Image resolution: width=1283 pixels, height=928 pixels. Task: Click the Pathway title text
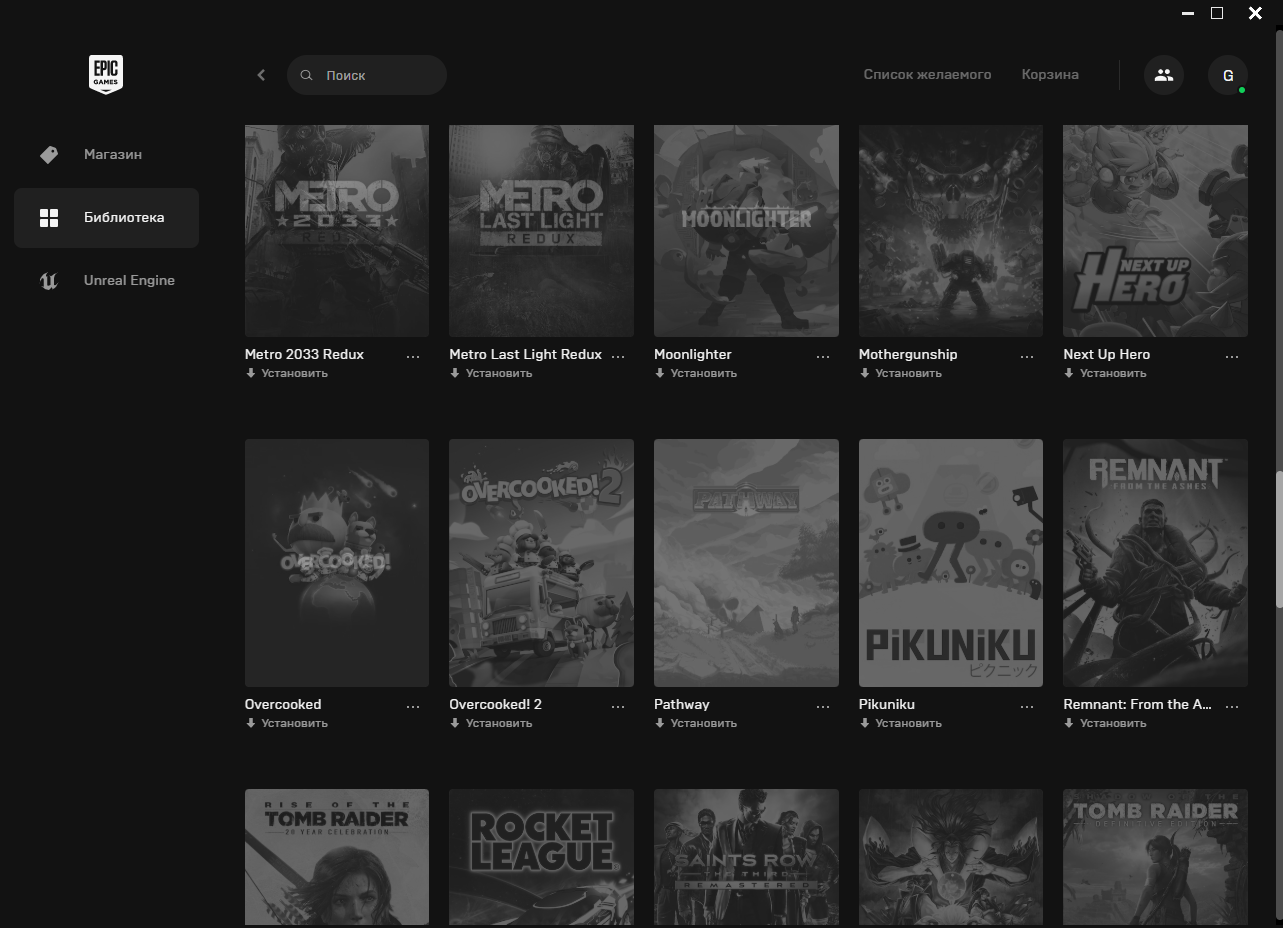[681, 704]
